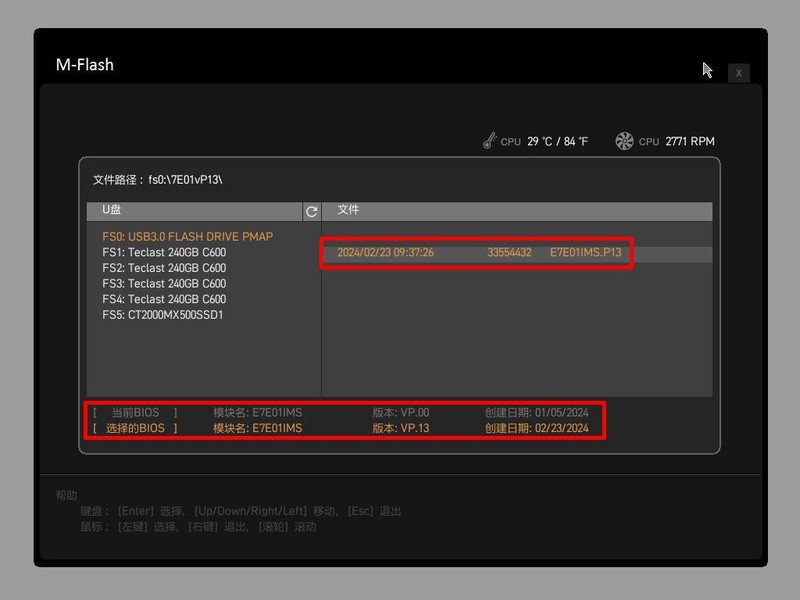Click the 帮助 help heading

click(x=66, y=495)
